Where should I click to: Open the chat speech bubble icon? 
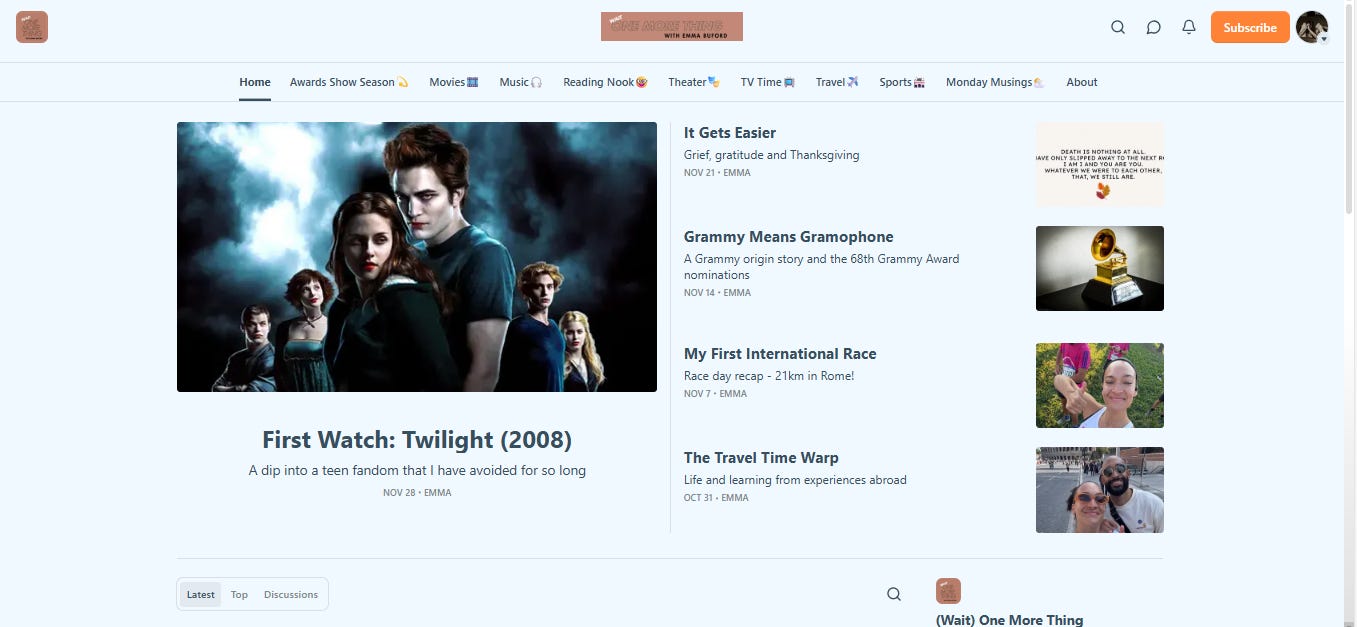[x=1153, y=27]
